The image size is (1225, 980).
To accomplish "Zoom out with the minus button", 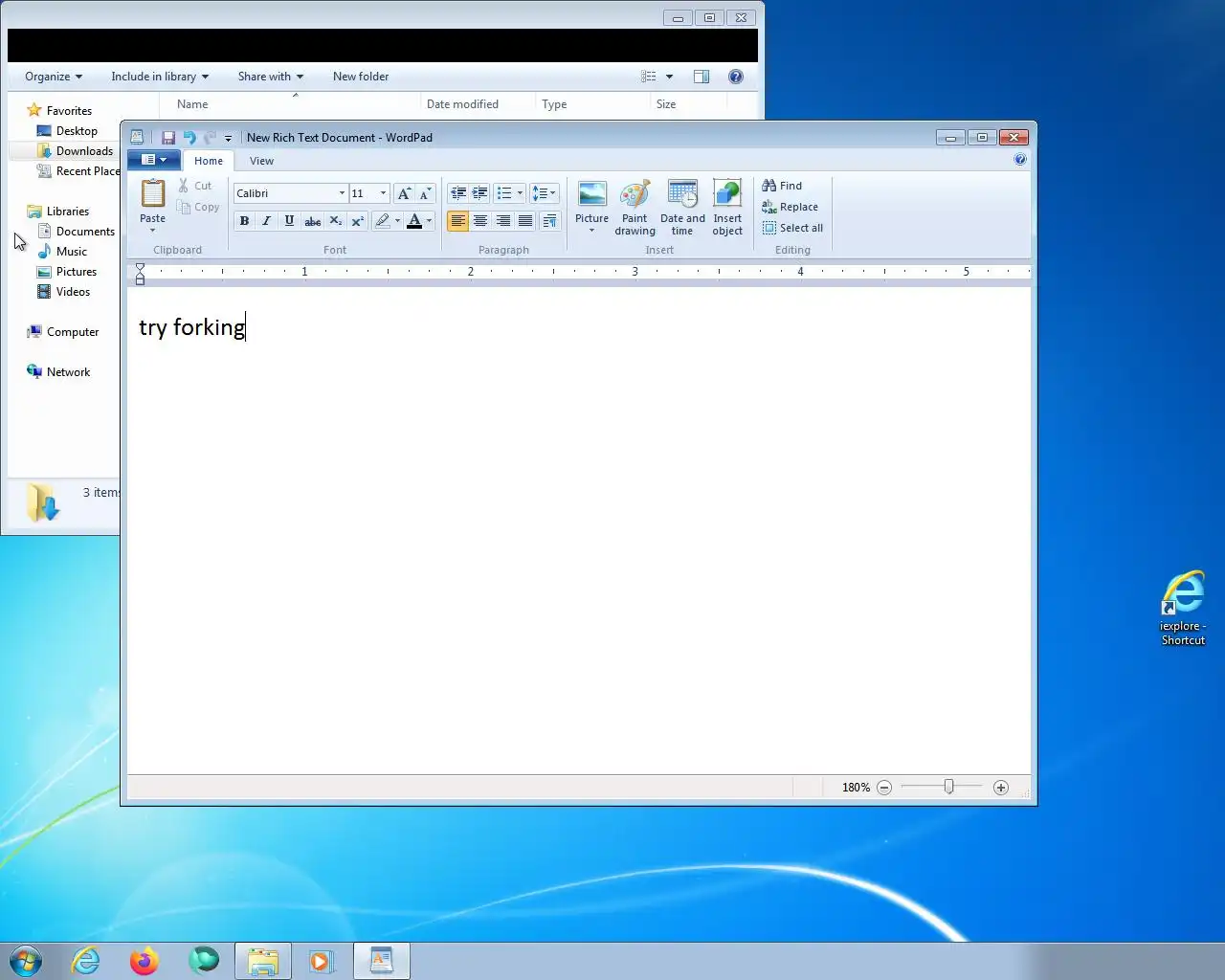I will (x=884, y=788).
